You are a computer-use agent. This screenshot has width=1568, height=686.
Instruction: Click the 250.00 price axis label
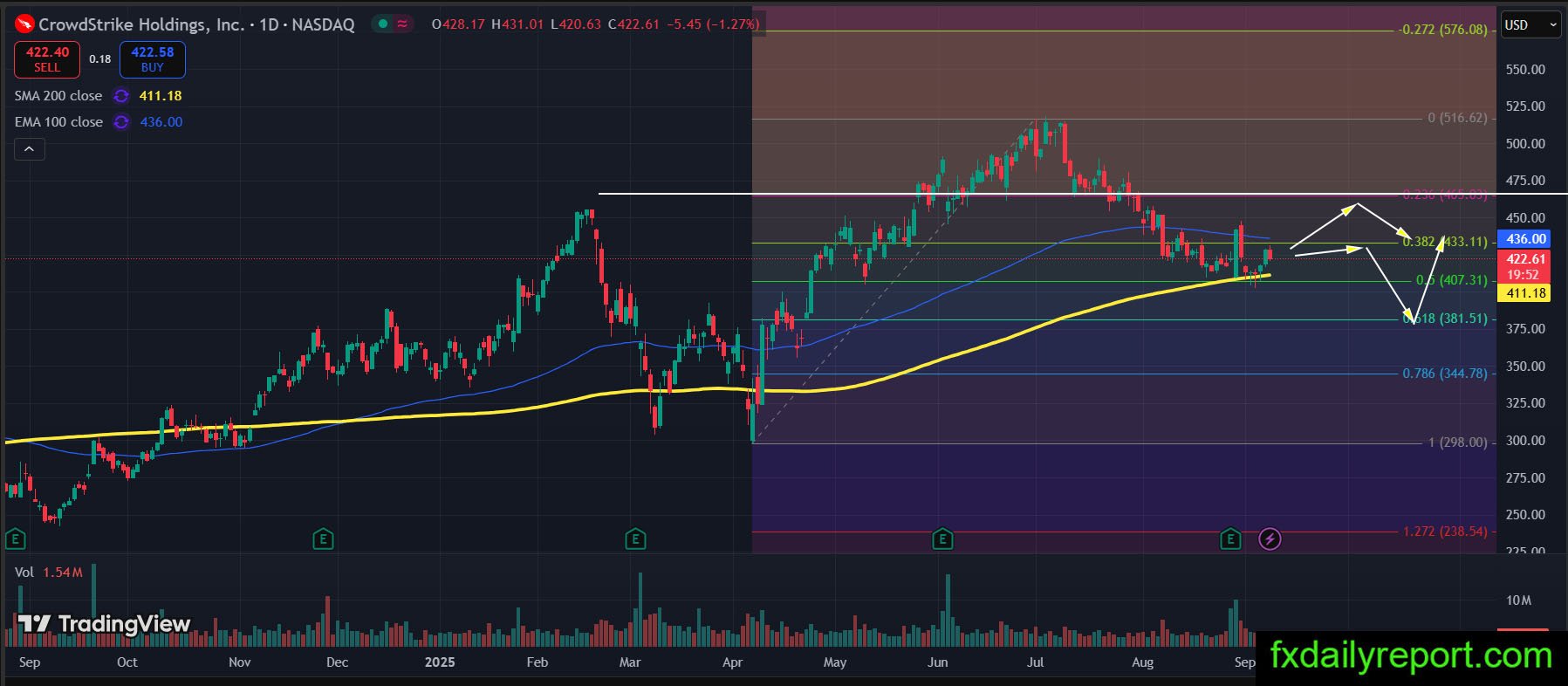[1525, 515]
